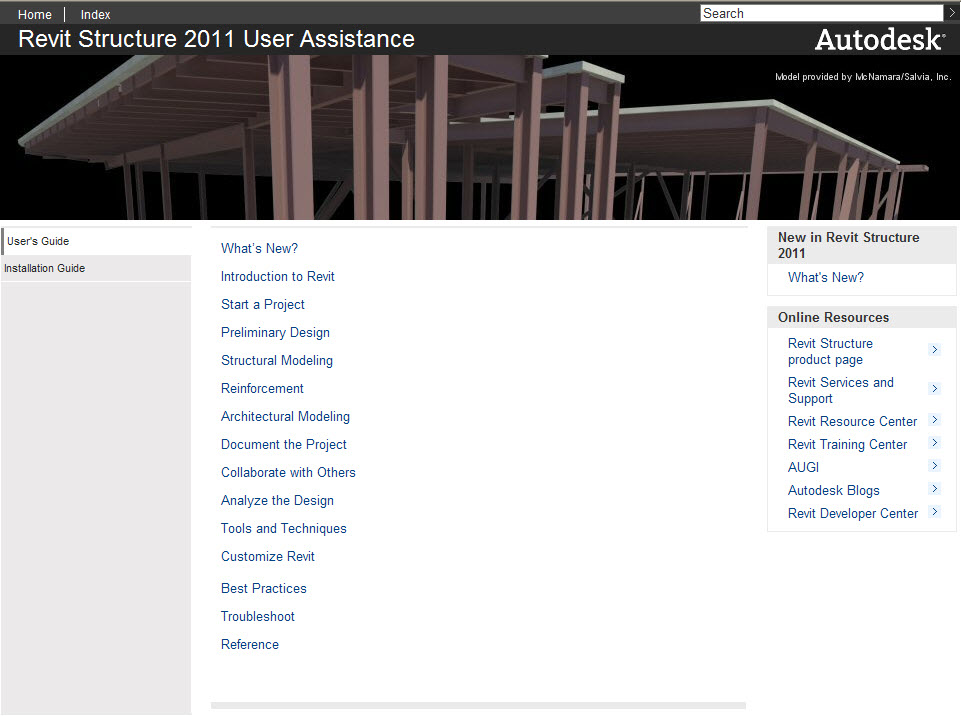Select the Structural Modeling link
This screenshot has width=961, height=716.
click(276, 360)
